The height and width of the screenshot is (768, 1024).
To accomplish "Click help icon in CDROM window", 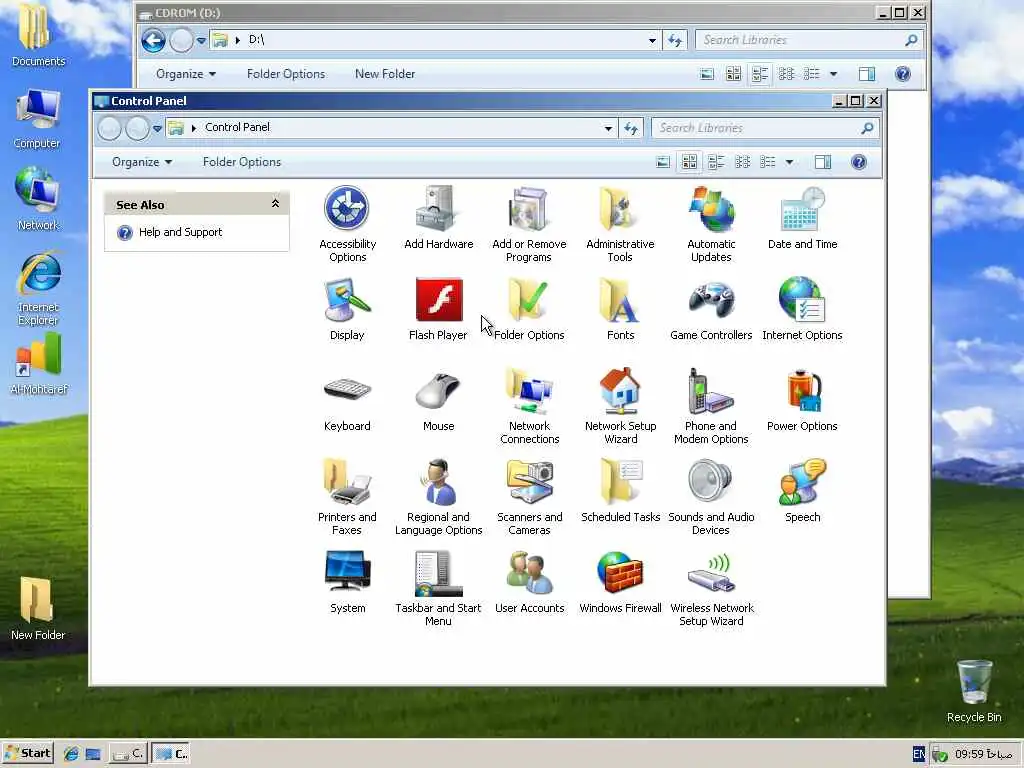I will [903, 74].
